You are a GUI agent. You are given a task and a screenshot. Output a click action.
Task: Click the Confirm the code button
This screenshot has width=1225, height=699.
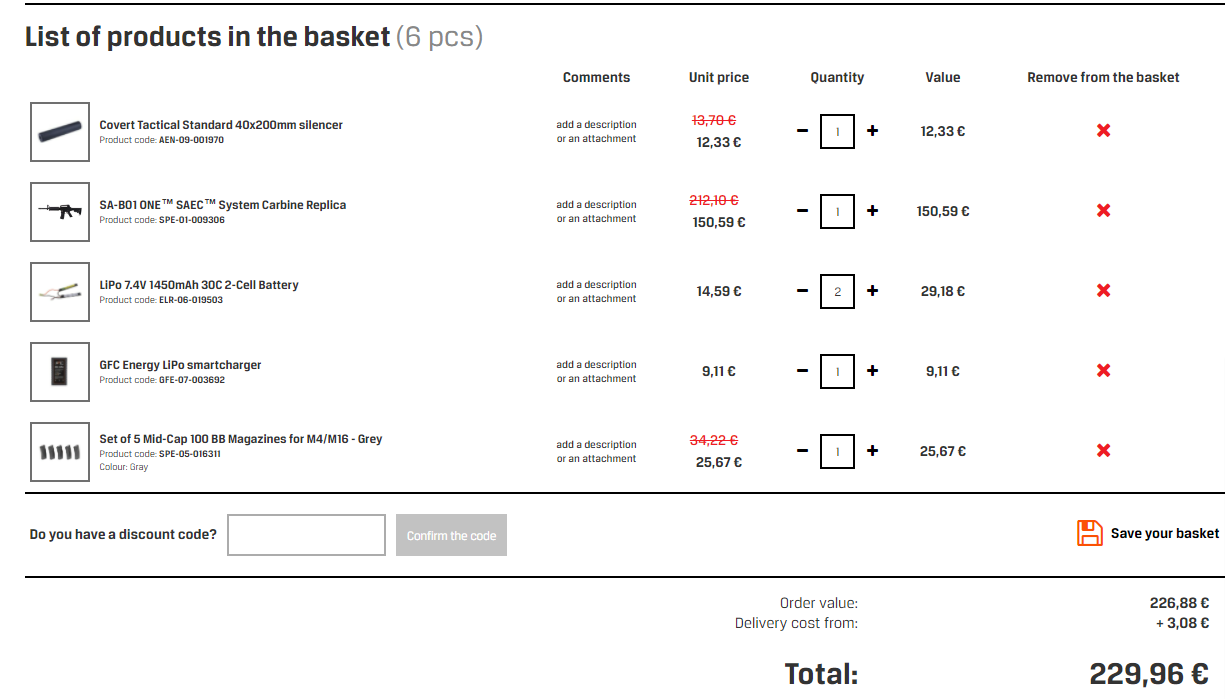point(451,535)
